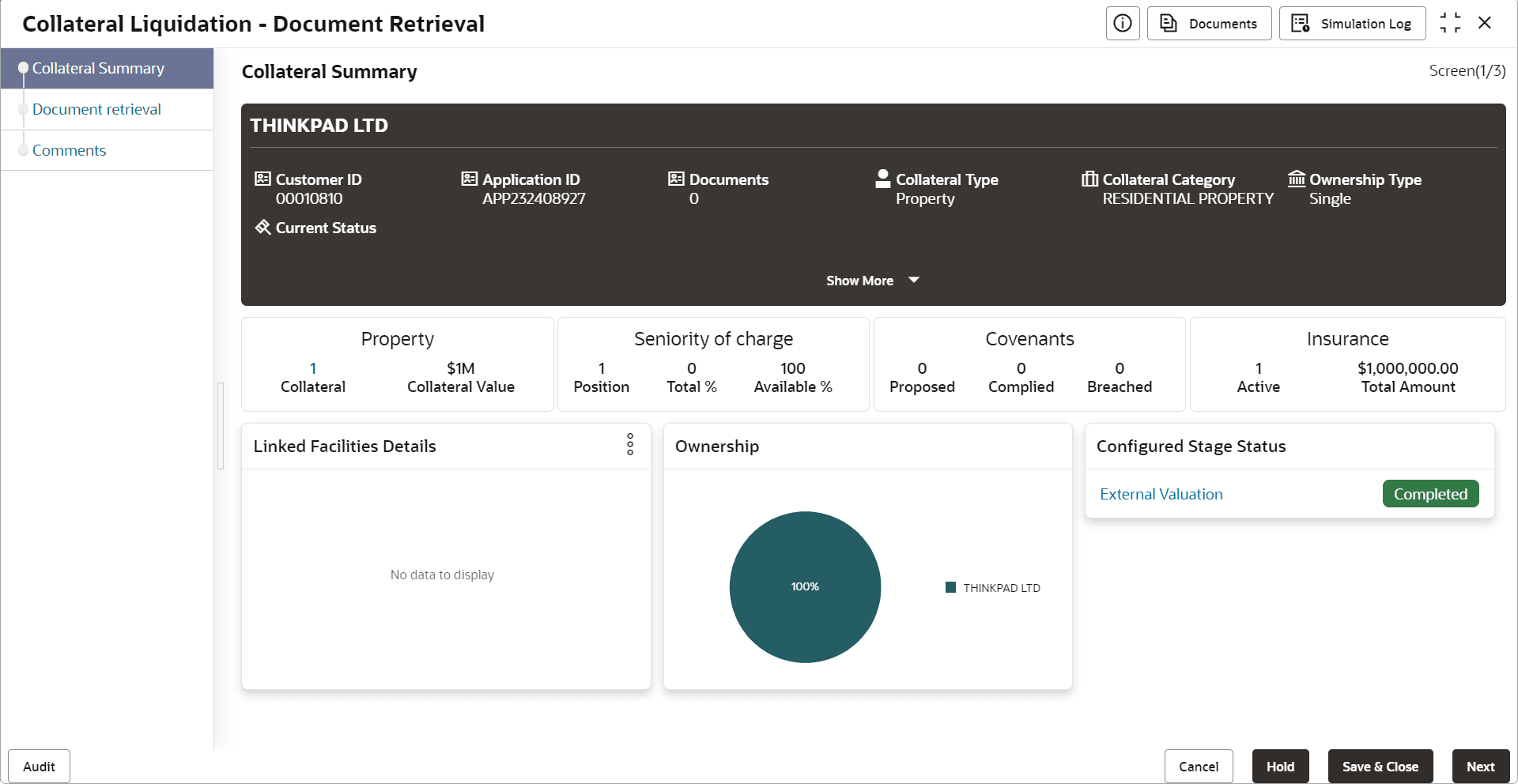The height and width of the screenshot is (784, 1518).
Task: Click THINKPAD LTD legend color swatch
Action: pyautogui.click(x=951, y=588)
